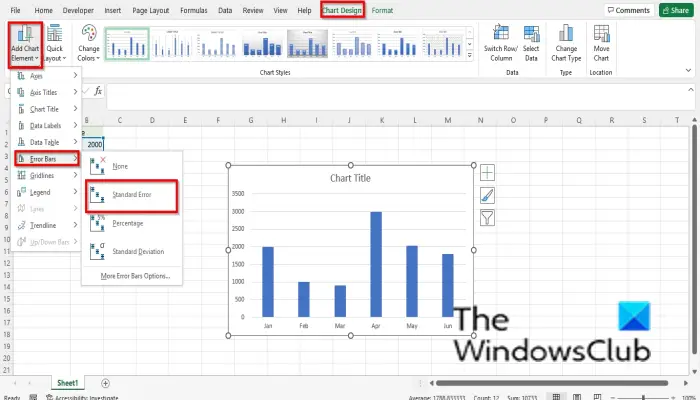Switch to the Help tab

[x=304, y=10]
